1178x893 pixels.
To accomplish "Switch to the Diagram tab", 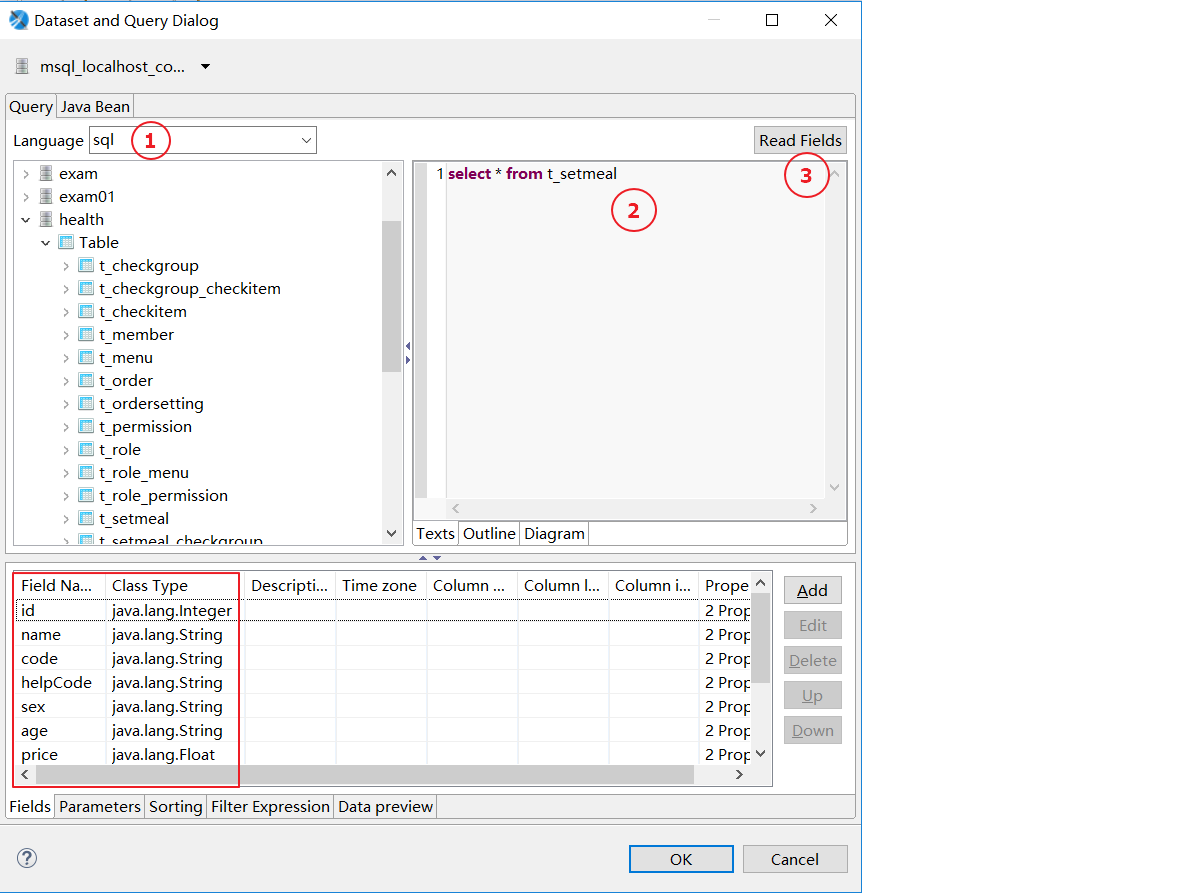I will pyautogui.click(x=554, y=533).
